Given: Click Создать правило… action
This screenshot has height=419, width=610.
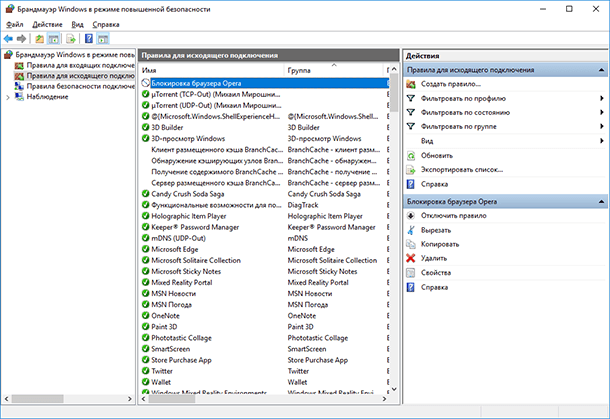Looking at the screenshot, I should click(451, 84).
